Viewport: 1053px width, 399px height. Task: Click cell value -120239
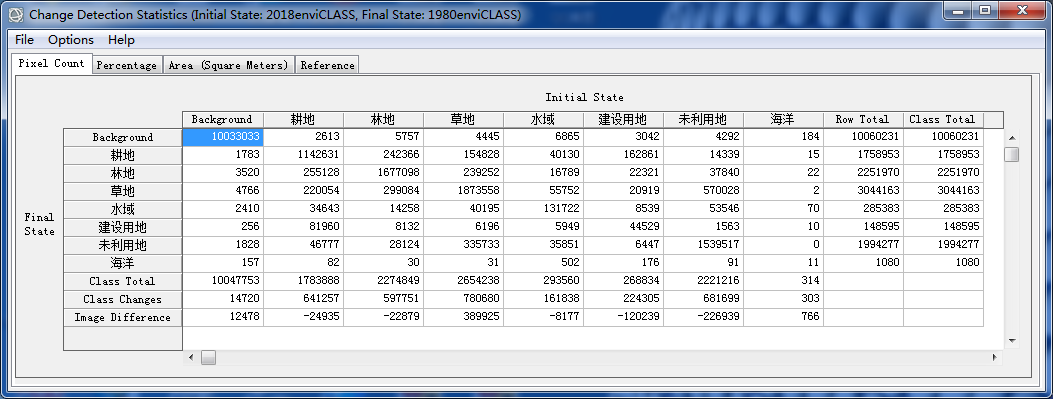pyautogui.click(x=623, y=317)
